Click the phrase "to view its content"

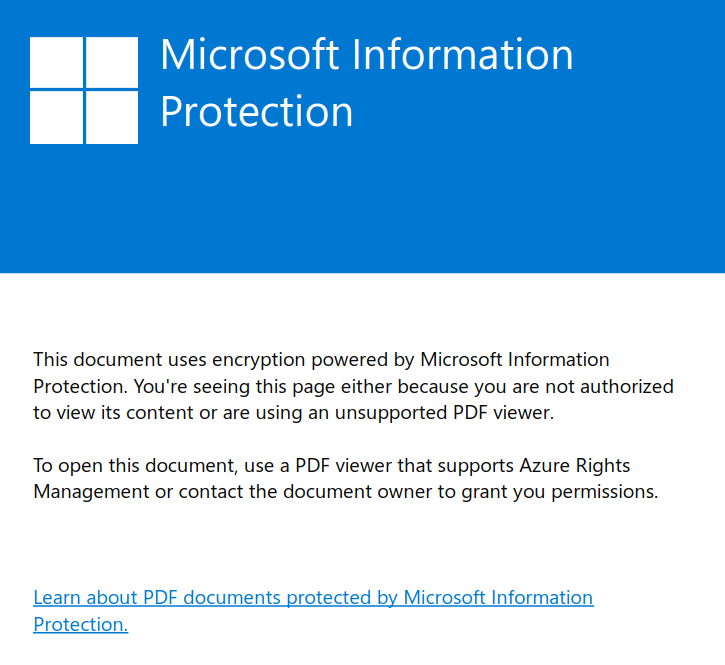[110, 413]
